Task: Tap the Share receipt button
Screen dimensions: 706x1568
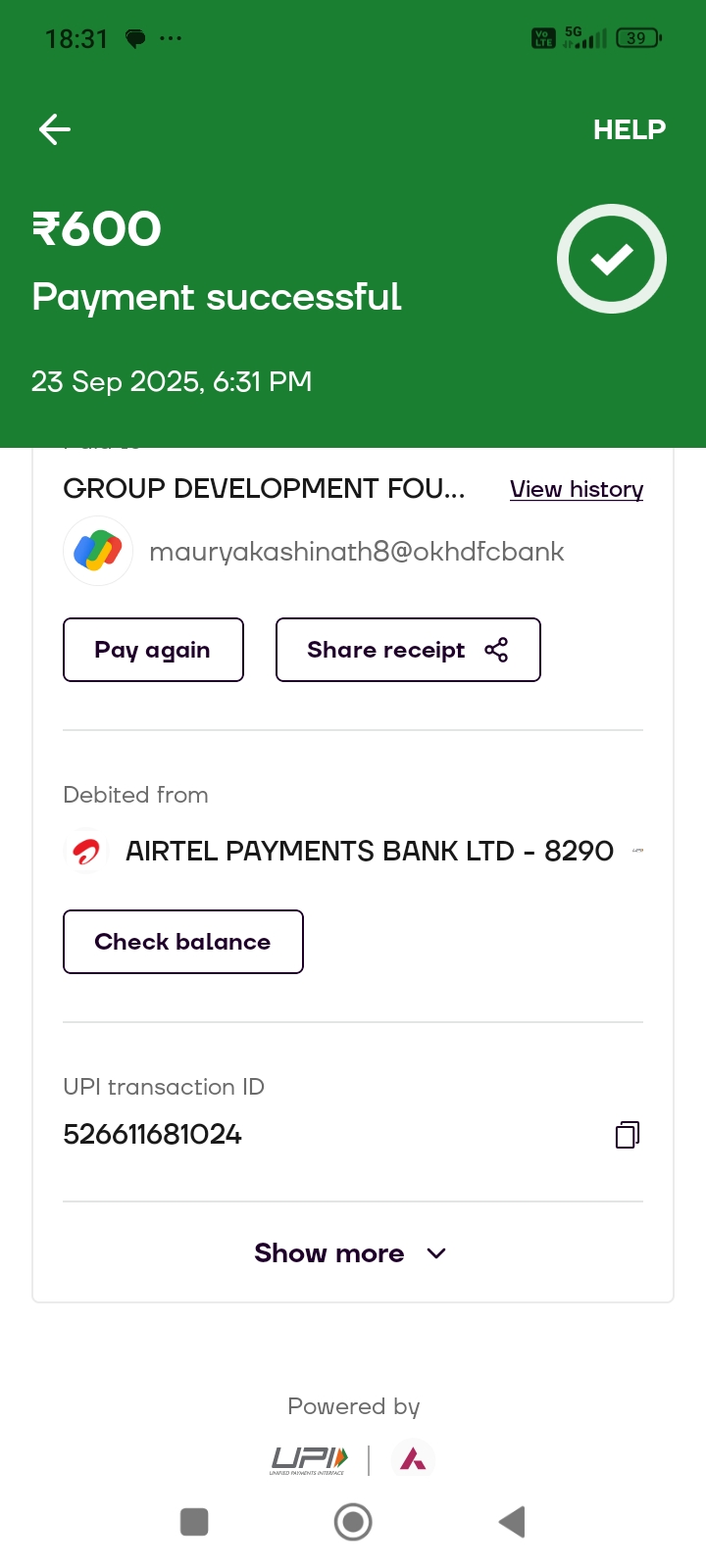Action: pyautogui.click(x=408, y=650)
